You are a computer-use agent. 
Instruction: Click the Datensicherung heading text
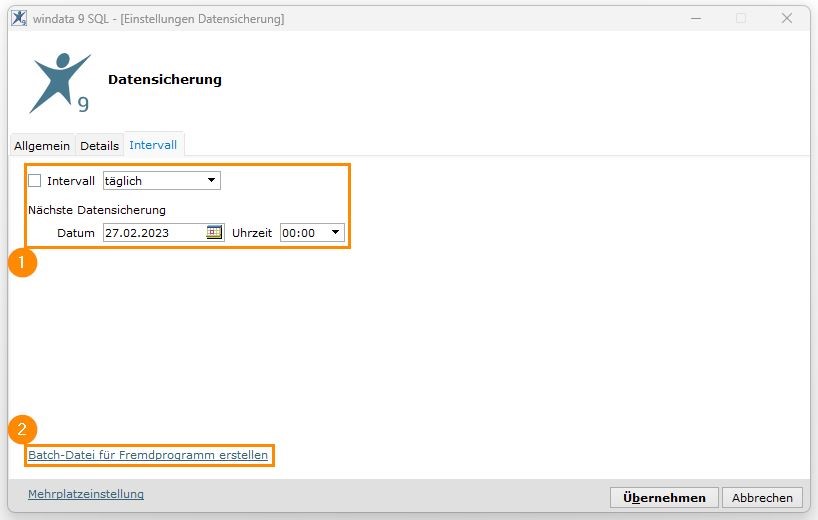tap(165, 79)
